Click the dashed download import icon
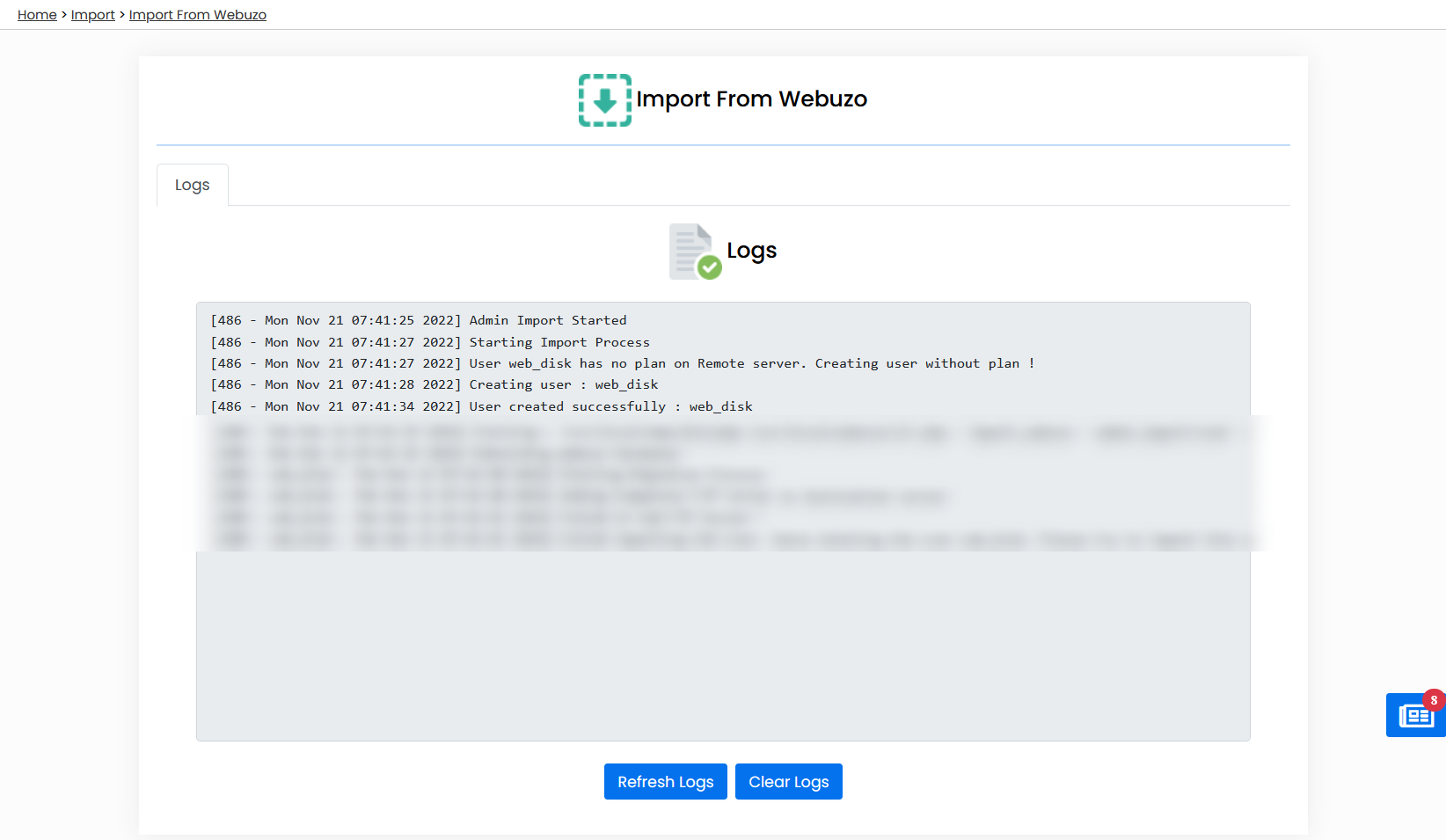This screenshot has width=1446, height=840. (604, 99)
